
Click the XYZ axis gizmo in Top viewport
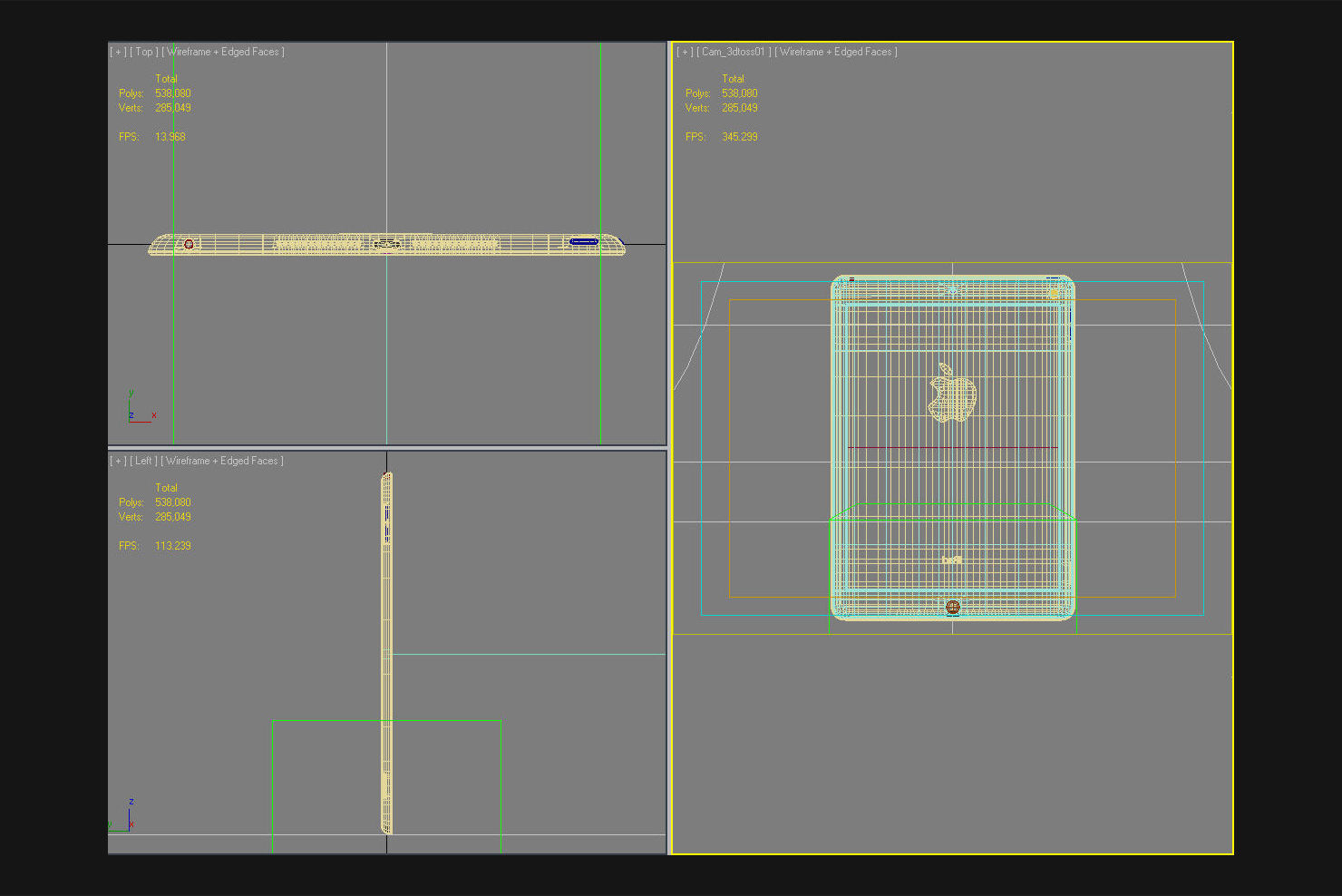tap(141, 407)
